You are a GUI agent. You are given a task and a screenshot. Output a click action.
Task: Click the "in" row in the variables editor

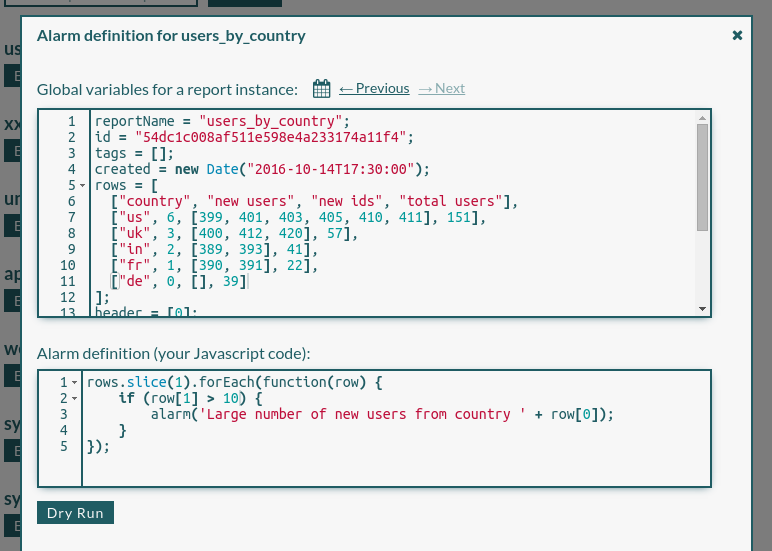pos(214,249)
